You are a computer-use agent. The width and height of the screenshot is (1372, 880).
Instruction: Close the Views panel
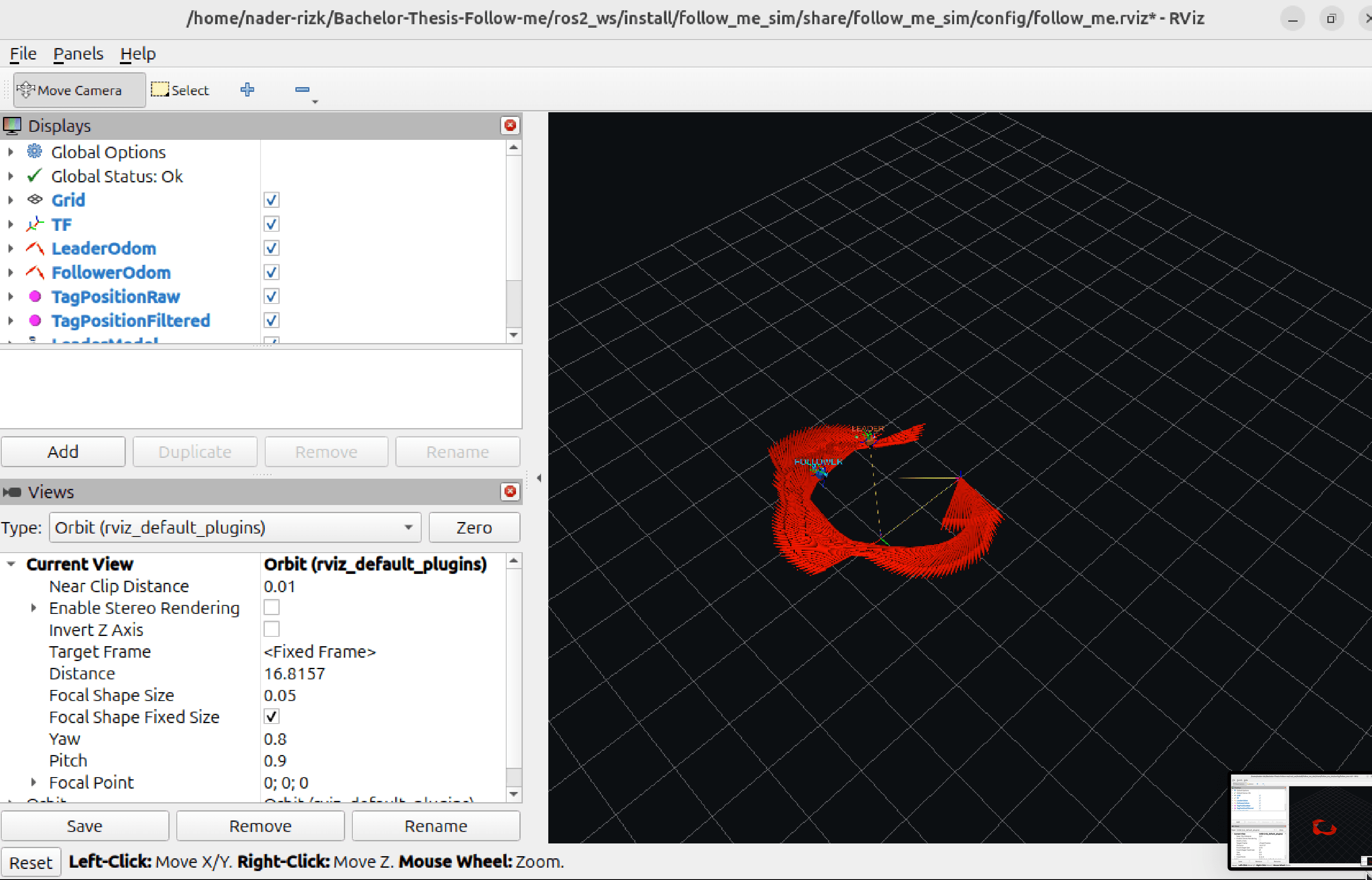(x=510, y=491)
